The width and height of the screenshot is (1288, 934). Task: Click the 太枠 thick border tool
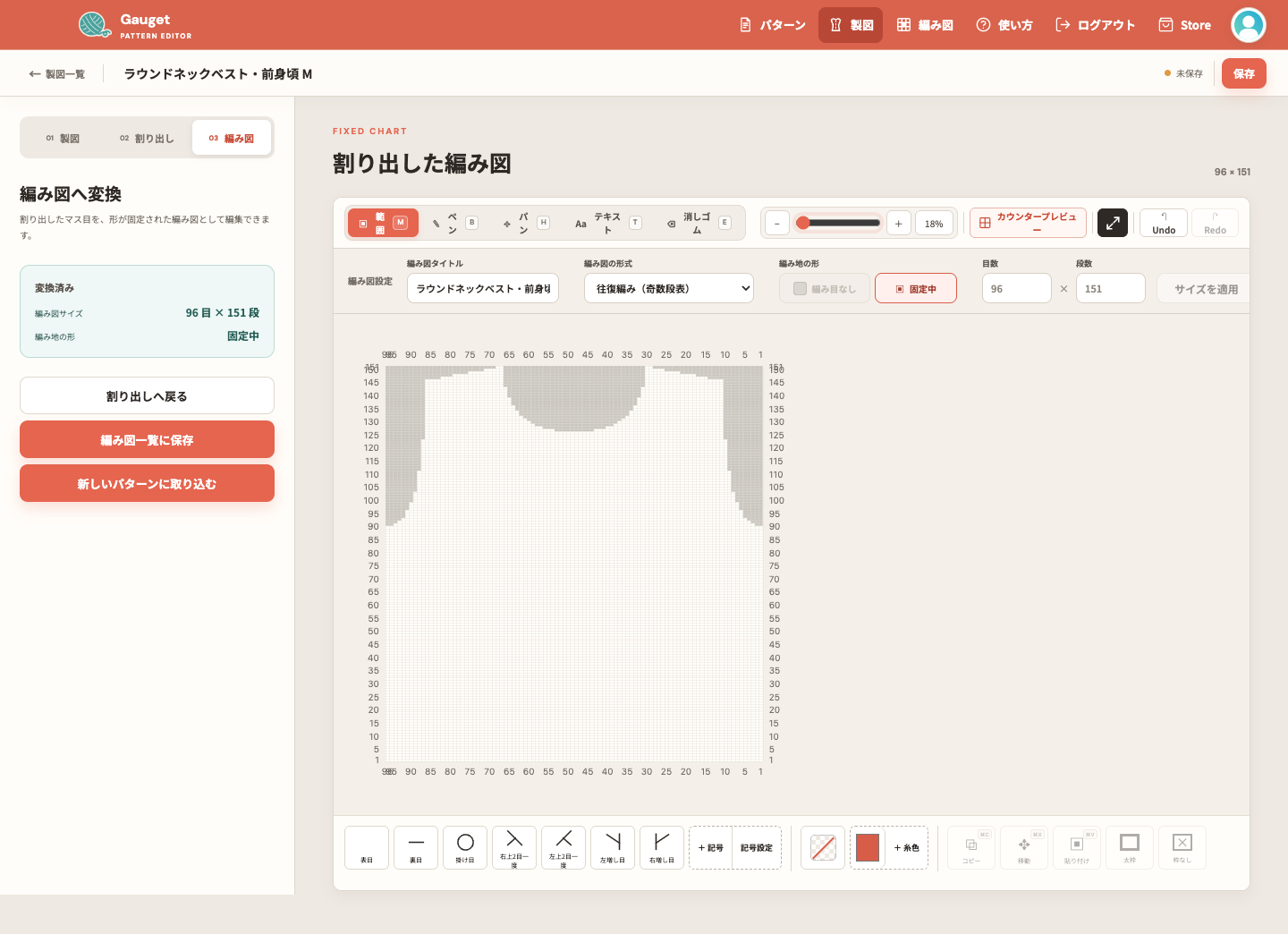coord(1130,847)
